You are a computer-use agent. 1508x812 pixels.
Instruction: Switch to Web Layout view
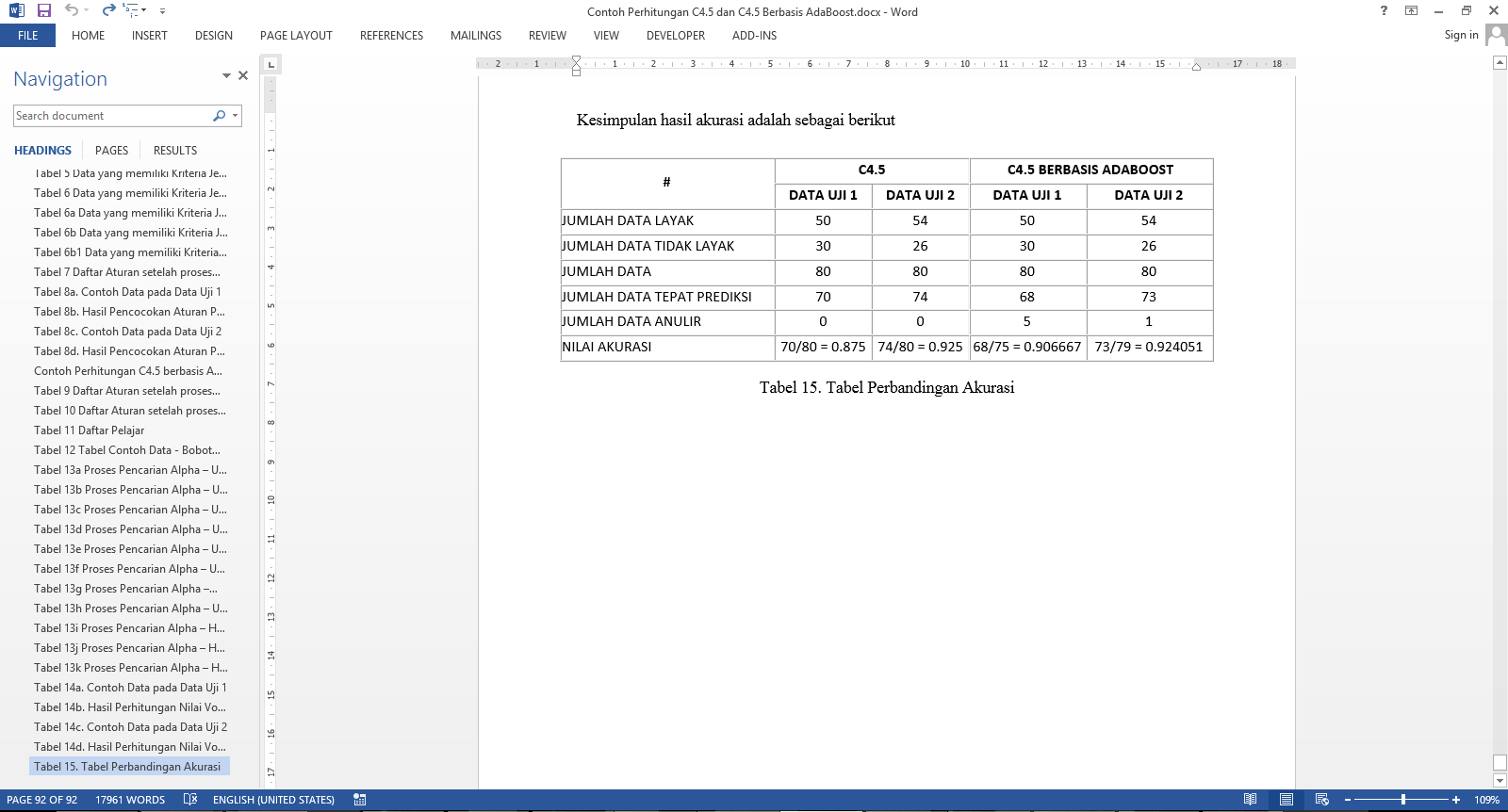1321,800
